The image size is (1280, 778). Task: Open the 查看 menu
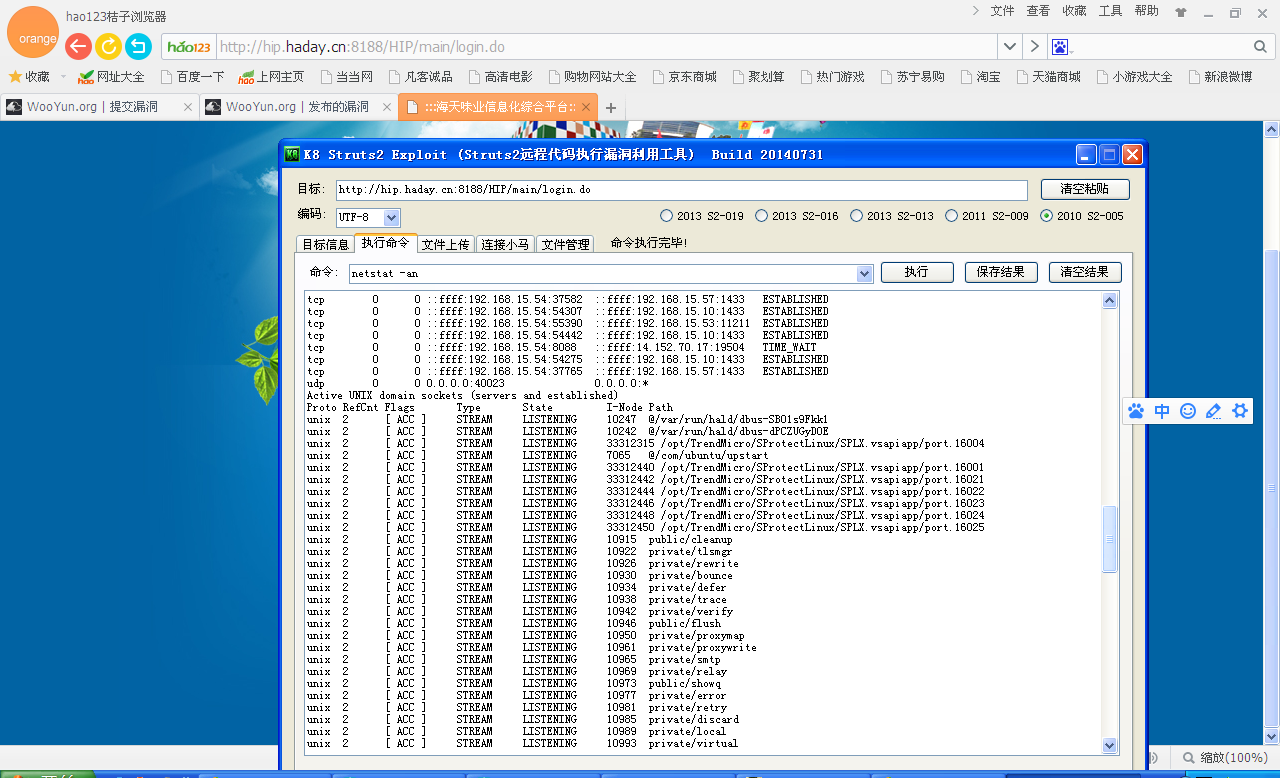pos(1038,11)
